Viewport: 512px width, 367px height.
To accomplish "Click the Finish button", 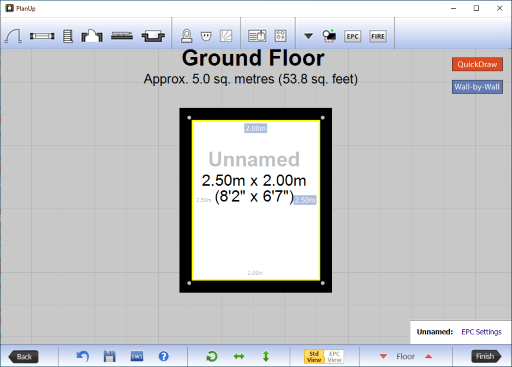I will [x=486, y=356].
